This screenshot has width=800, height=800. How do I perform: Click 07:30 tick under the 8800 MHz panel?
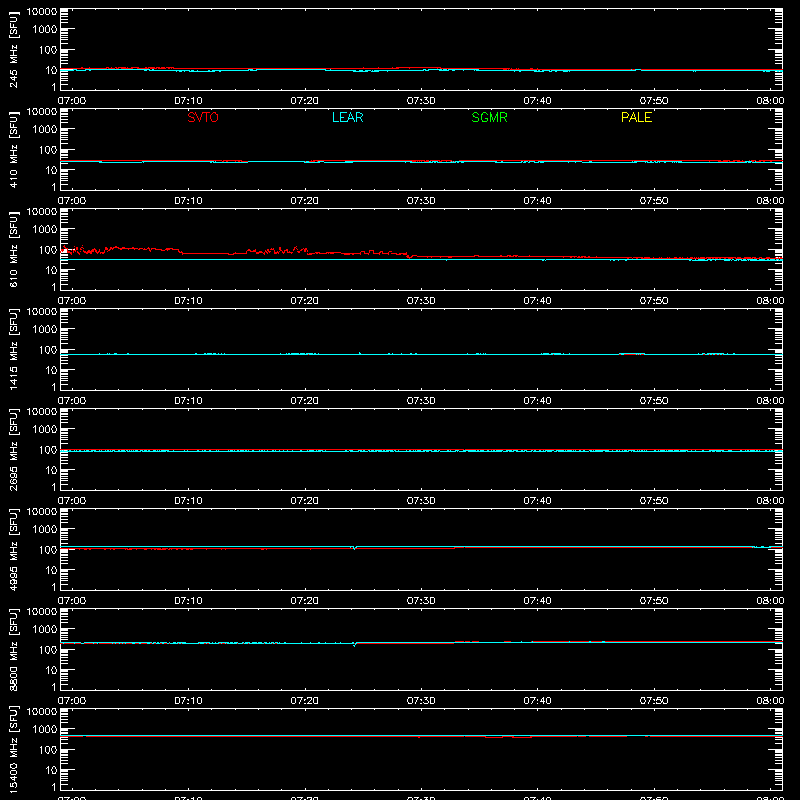click(421, 701)
